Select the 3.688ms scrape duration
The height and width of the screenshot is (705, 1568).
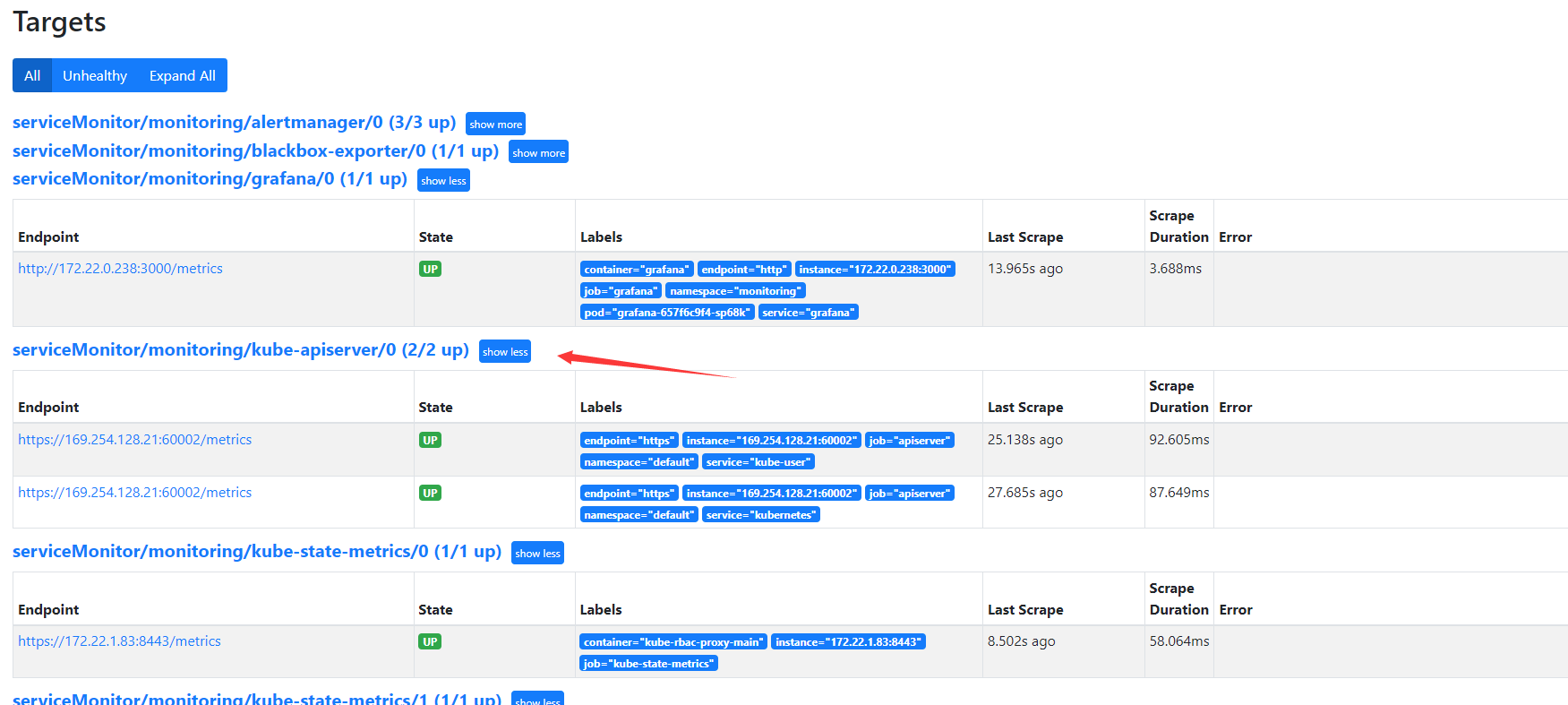1176,269
